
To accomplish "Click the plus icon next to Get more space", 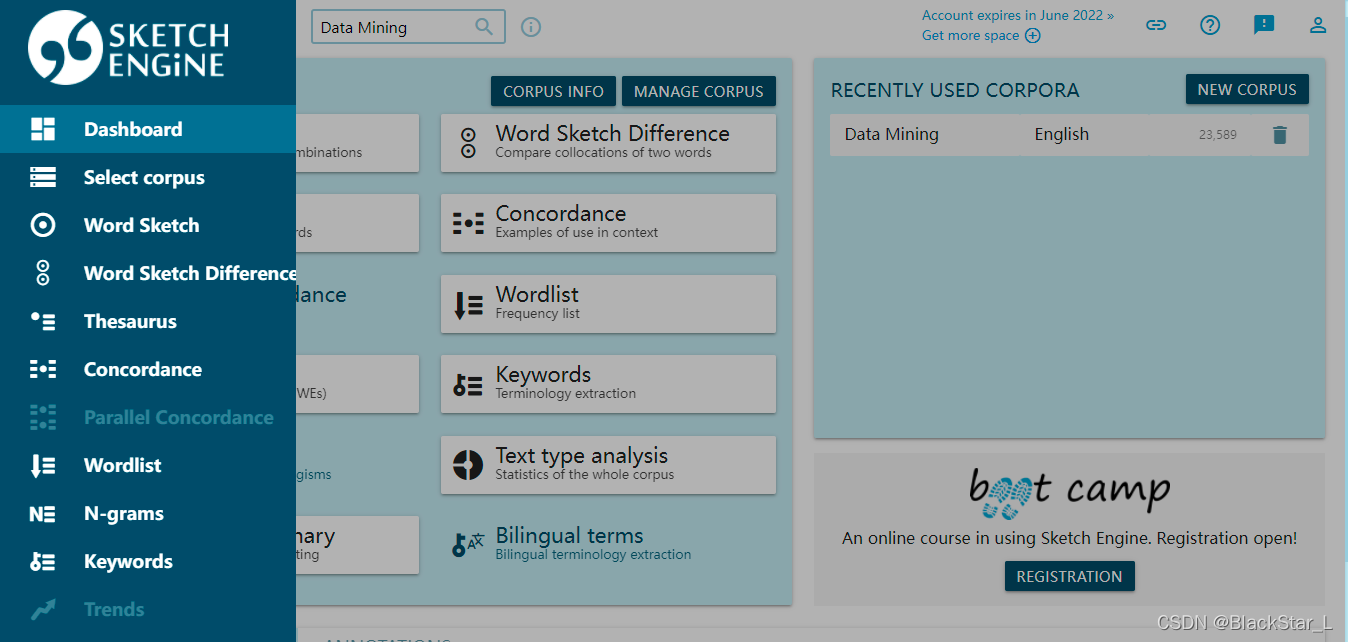I will pyautogui.click(x=1033, y=36).
